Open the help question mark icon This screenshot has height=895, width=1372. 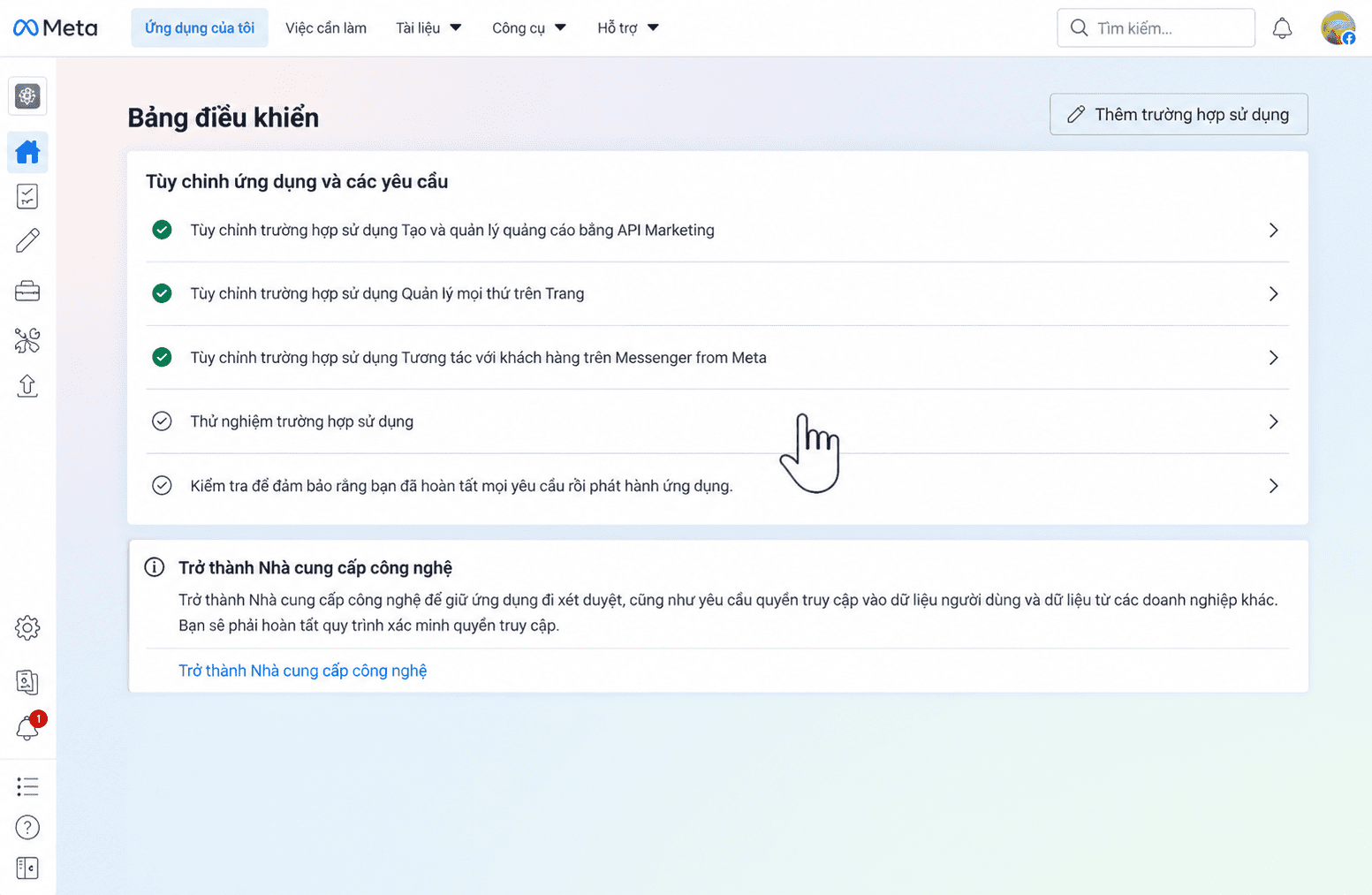[x=27, y=827]
